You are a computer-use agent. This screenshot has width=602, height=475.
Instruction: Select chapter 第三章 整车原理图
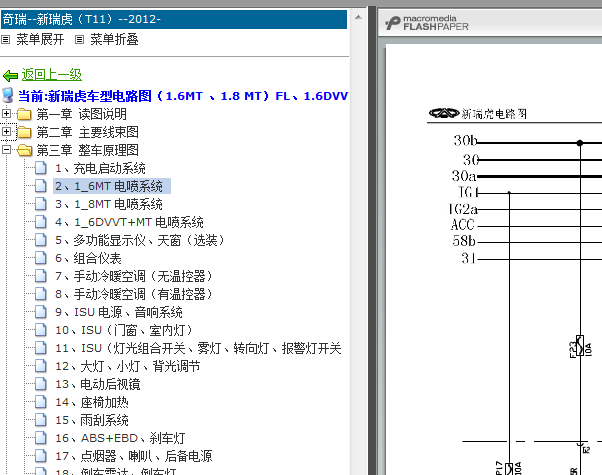(87, 150)
